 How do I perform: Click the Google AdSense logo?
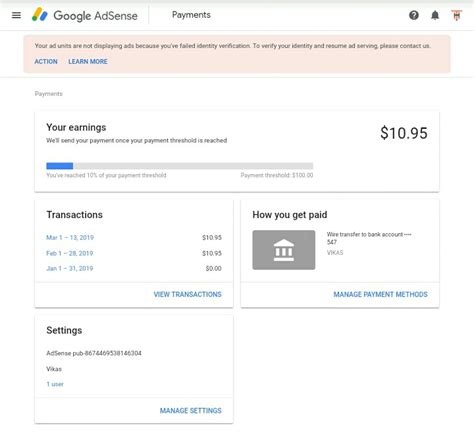pyautogui.click(x=85, y=15)
